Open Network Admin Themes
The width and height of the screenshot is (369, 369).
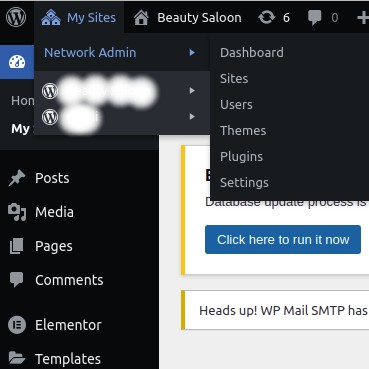243,131
